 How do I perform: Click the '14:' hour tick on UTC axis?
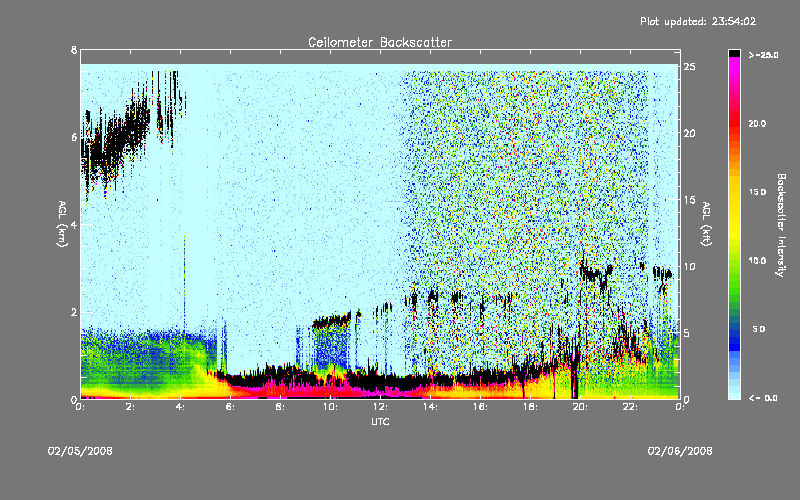coord(431,407)
